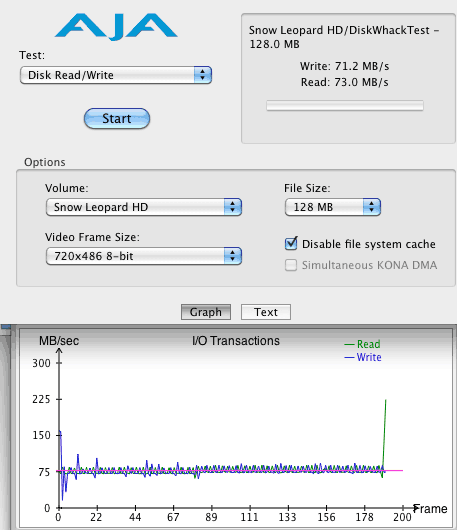Click the Snow Leopard HD/DiskWhackTest path text
This screenshot has width=457, height=530.
click(344, 37)
